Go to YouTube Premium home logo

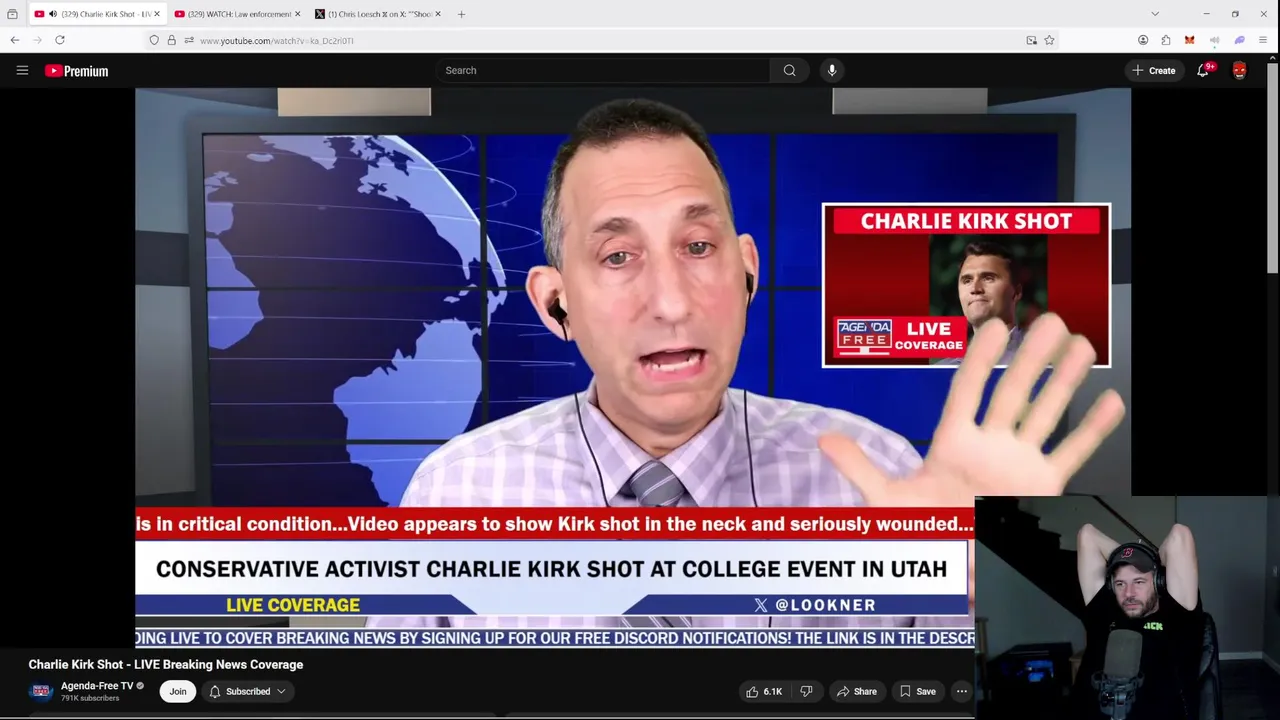[76, 71]
